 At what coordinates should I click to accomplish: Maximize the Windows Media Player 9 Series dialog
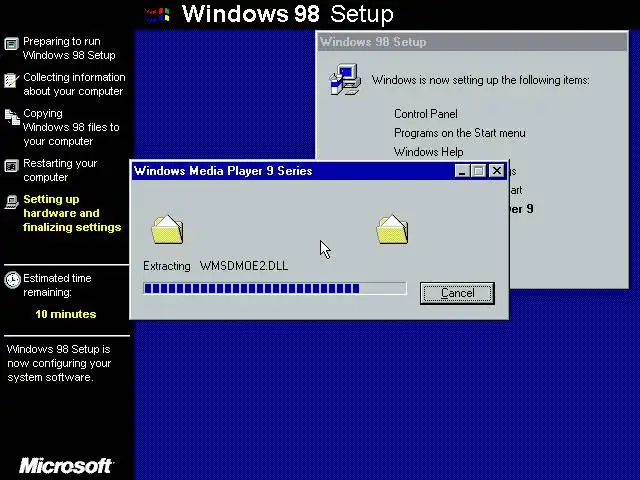pos(478,171)
